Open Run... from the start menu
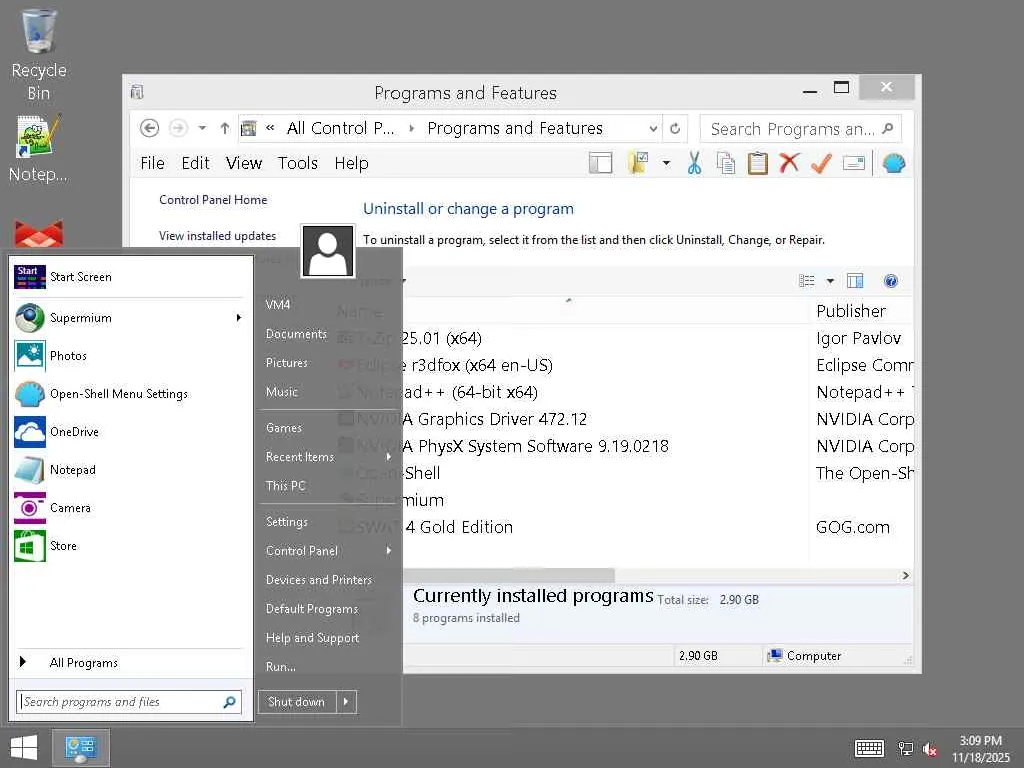The height and width of the screenshot is (768, 1024). click(x=281, y=667)
